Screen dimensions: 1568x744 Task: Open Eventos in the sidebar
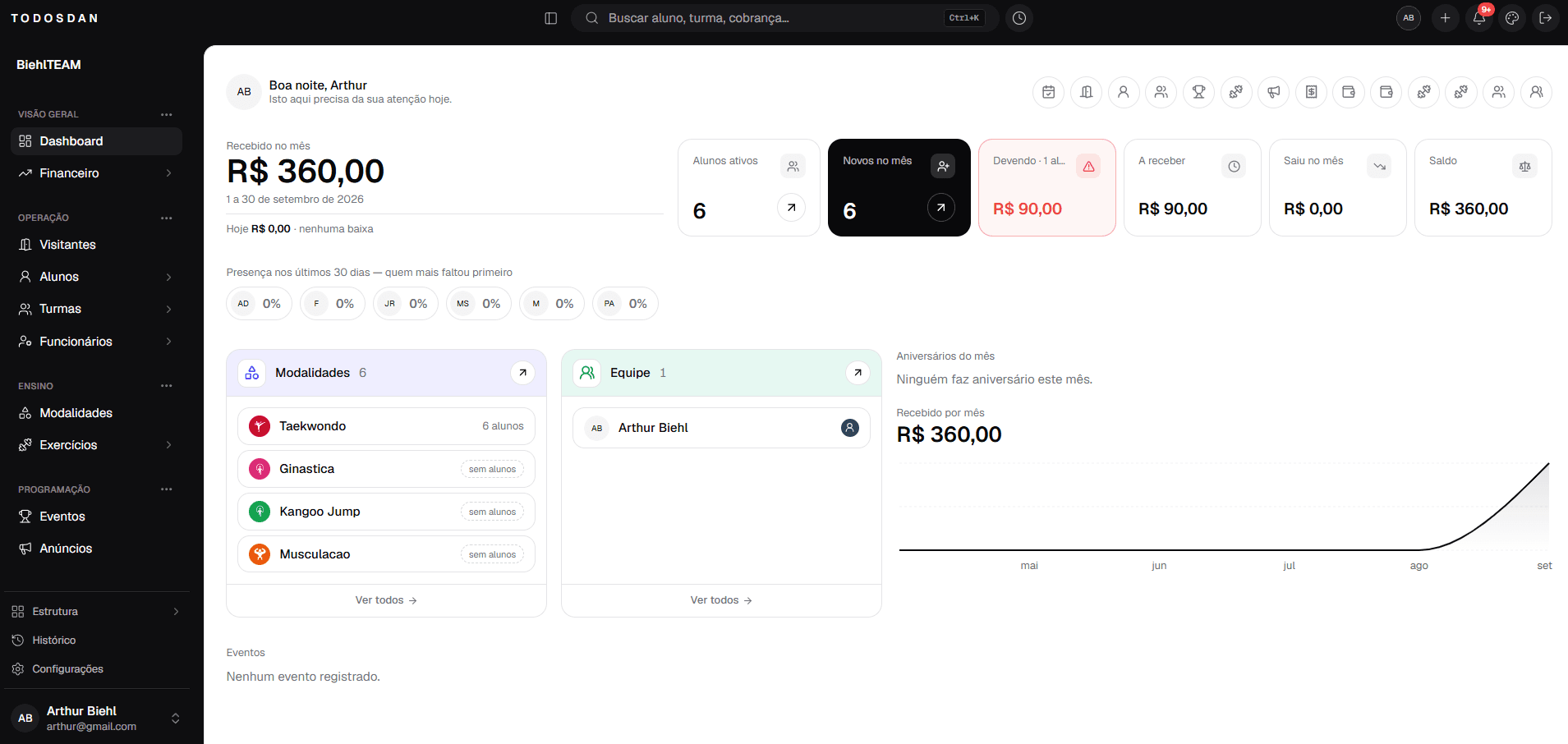(97, 517)
